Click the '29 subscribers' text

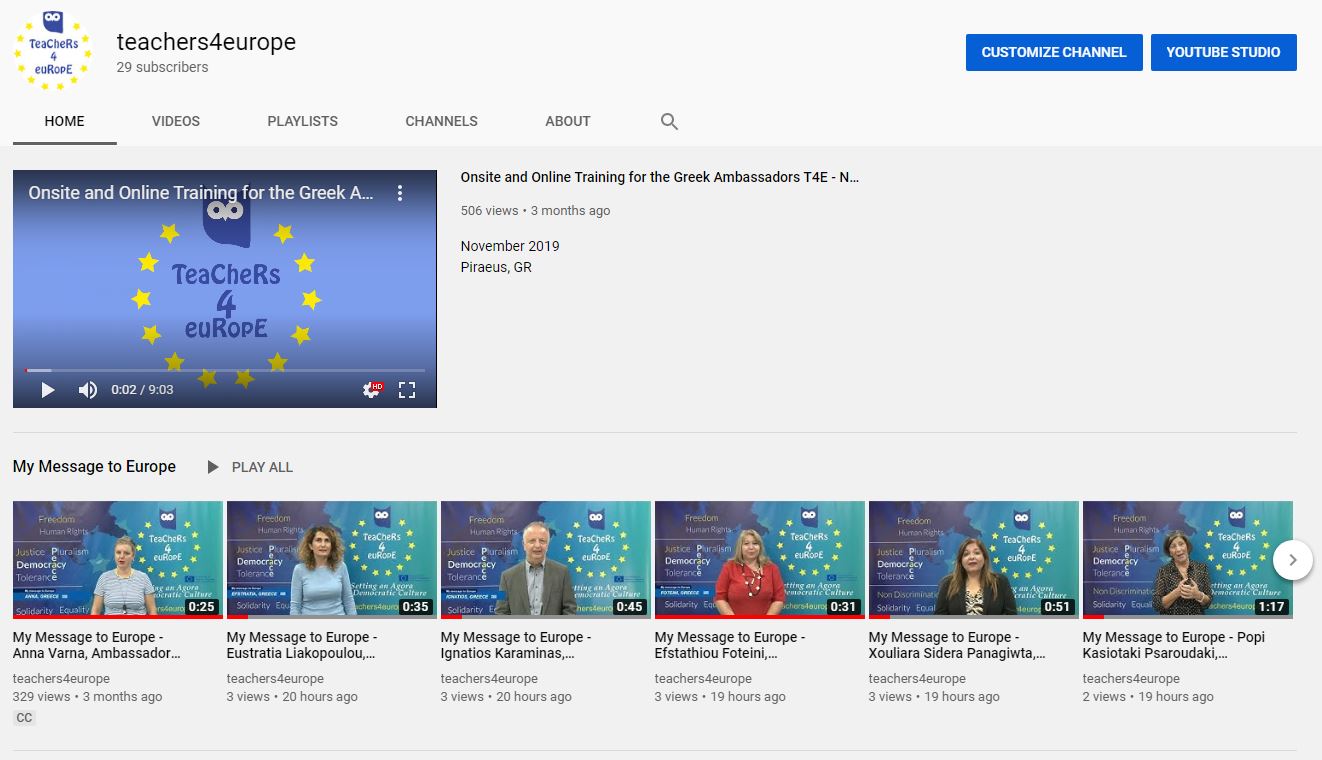click(163, 67)
